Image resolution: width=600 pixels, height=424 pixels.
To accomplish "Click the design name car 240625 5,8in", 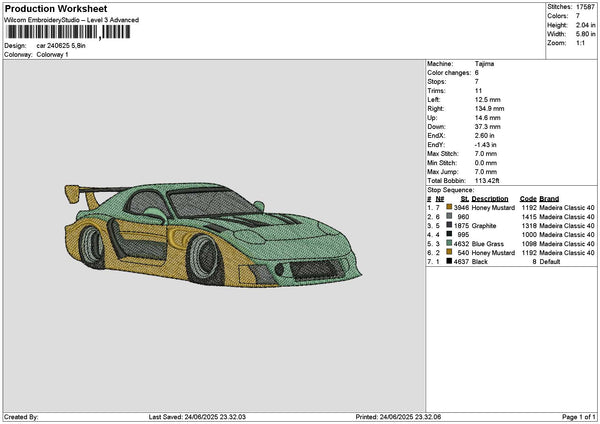I will click(x=61, y=46).
